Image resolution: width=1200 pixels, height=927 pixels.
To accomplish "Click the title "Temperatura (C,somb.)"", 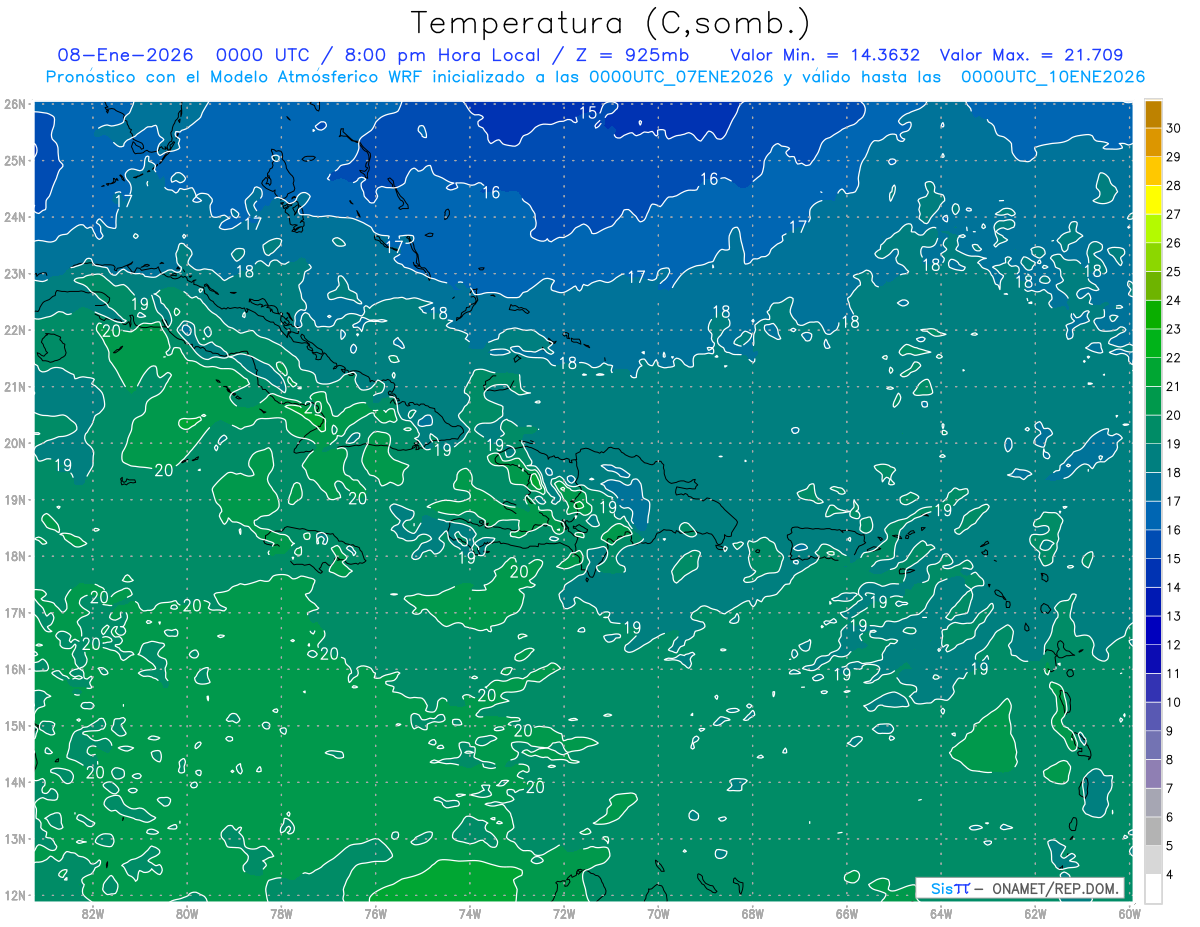I will click(610, 23).
